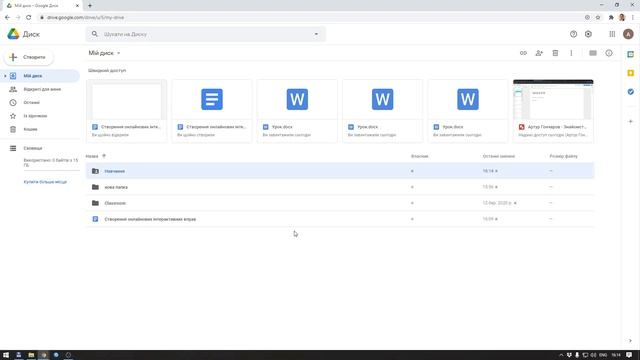Screen dimensions: 640x360
Task: Bookmark page with the star icon
Action: (598, 18)
